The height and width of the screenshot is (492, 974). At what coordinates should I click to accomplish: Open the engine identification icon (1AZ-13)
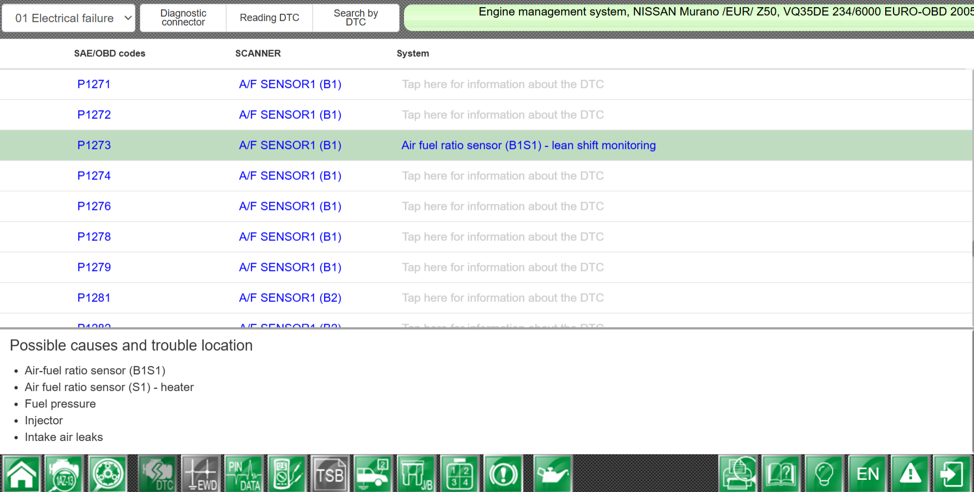pyautogui.click(x=64, y=473)
